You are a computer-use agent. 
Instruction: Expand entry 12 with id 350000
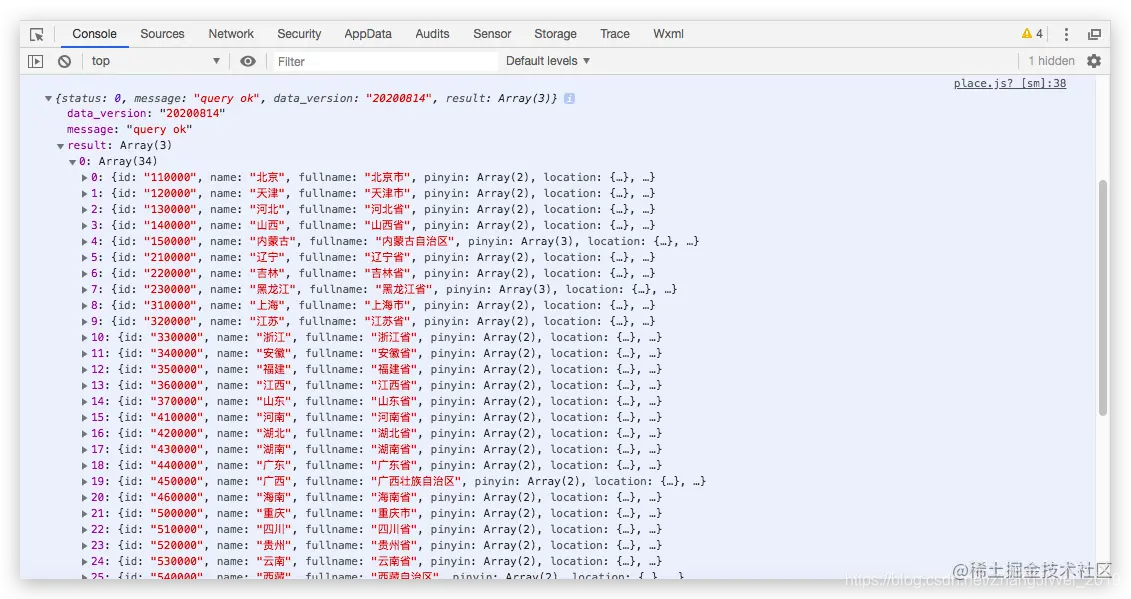point(84,370)
